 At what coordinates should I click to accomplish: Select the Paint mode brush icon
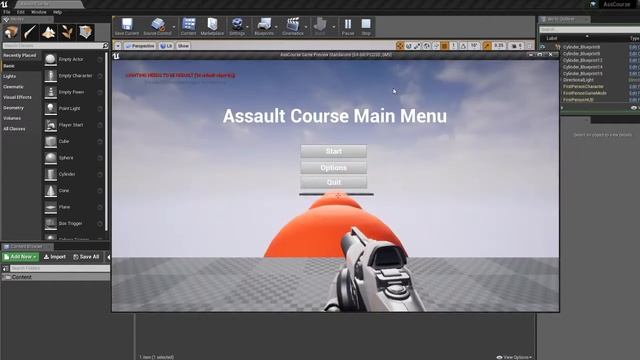(30, 32)
